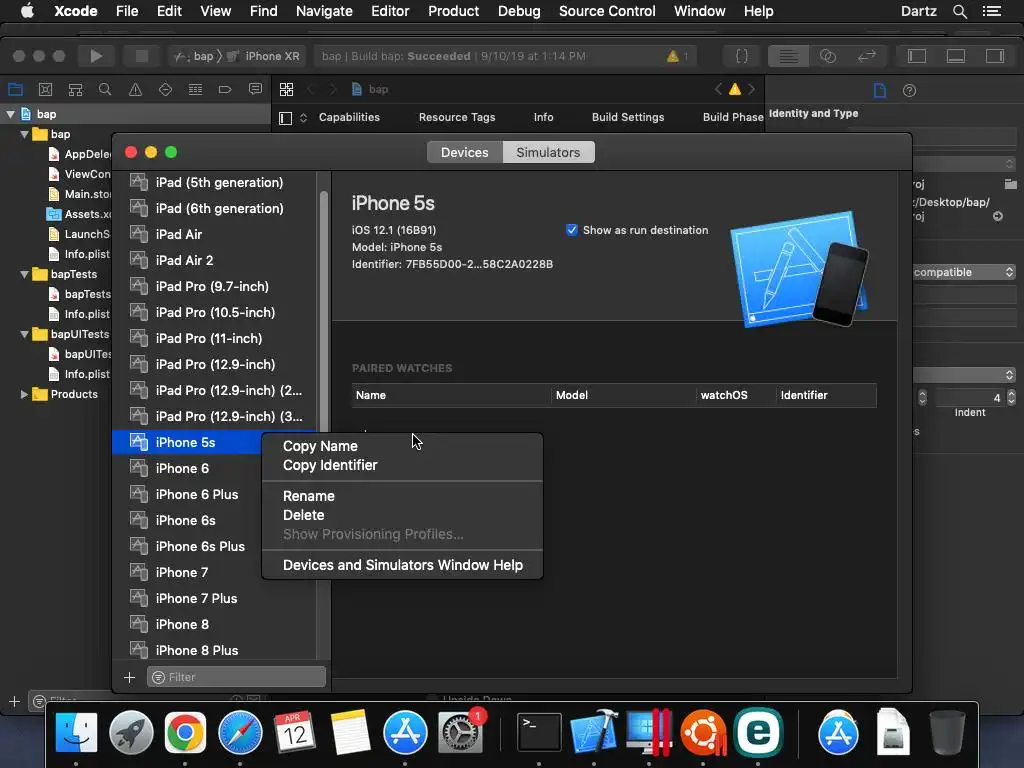Toggle the Inspectors panel visibility
Viewport: 1024px width, 768px height.
995,56
